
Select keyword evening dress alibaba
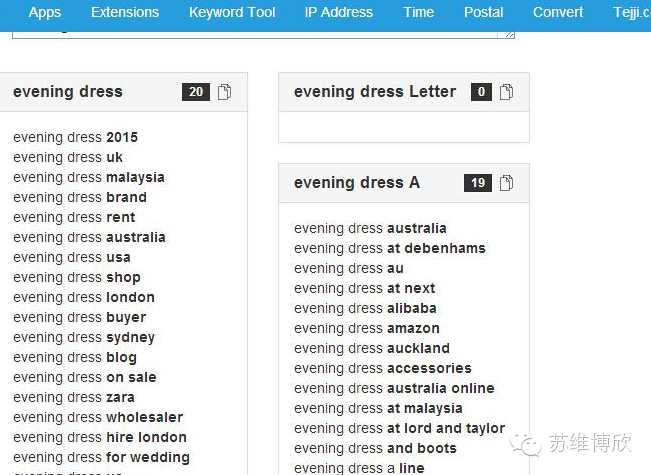pos(365,308)
